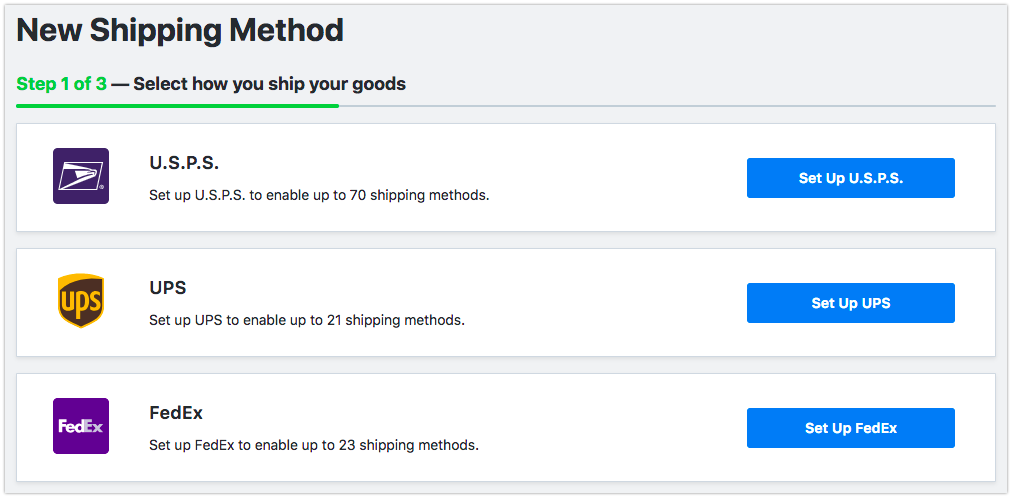
Task: Click the '70 shipping methods' U.S.P.S. description
Action: click(x=319, y=195)
